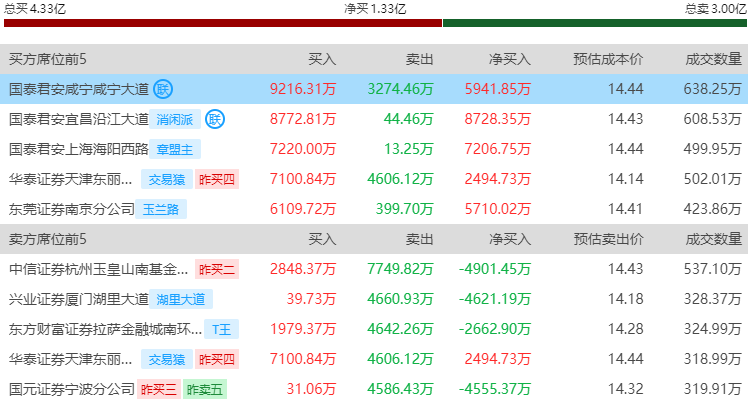Click the 昨买三 badge beside 国元证券宁波分公司

[159, 389]
